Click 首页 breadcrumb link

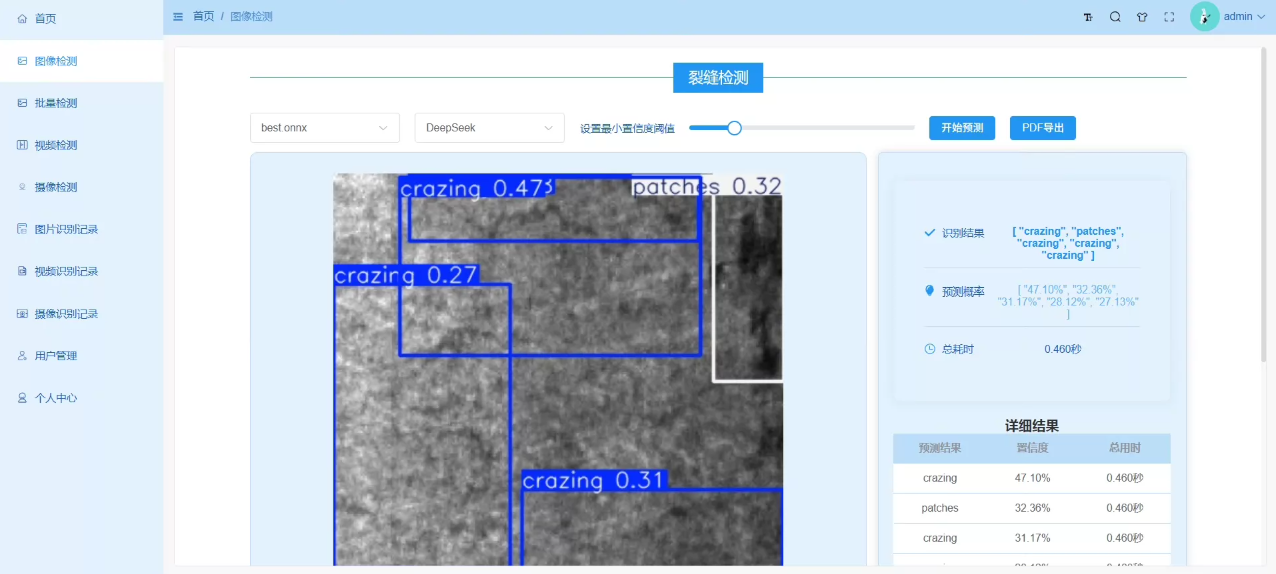(x=203, y=17)
